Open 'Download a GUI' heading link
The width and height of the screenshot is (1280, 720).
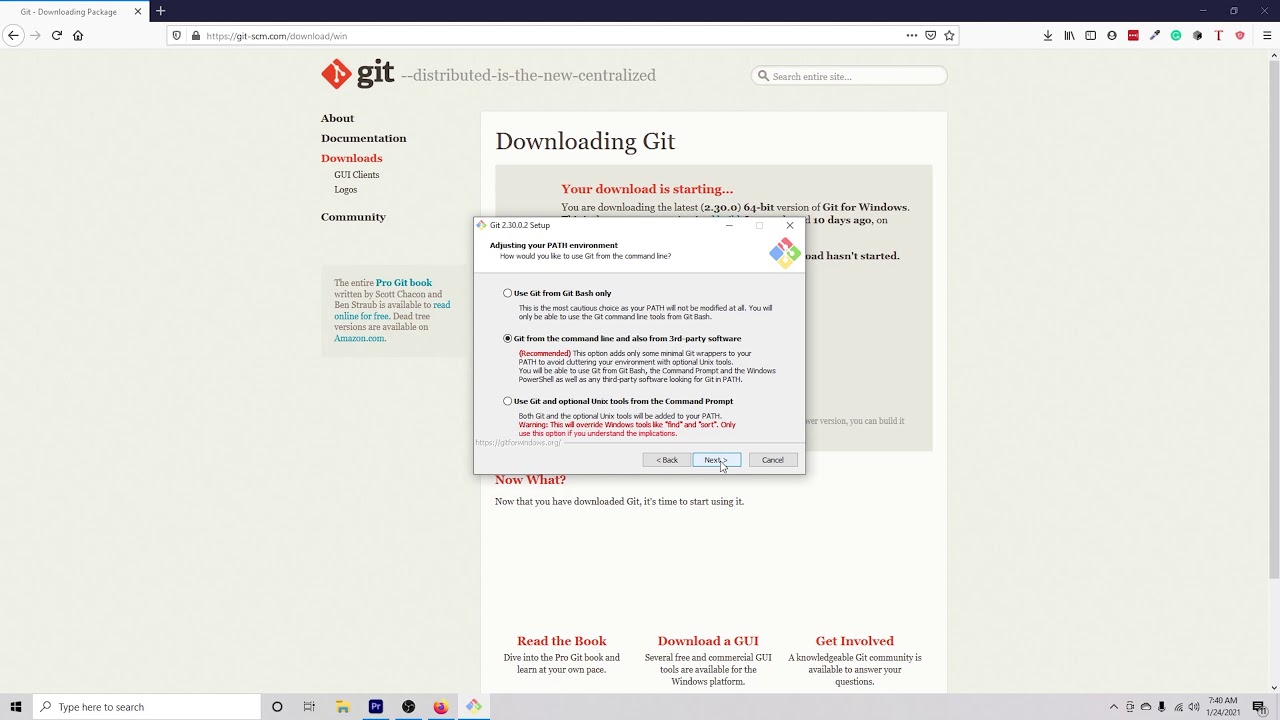coord(708,641)
